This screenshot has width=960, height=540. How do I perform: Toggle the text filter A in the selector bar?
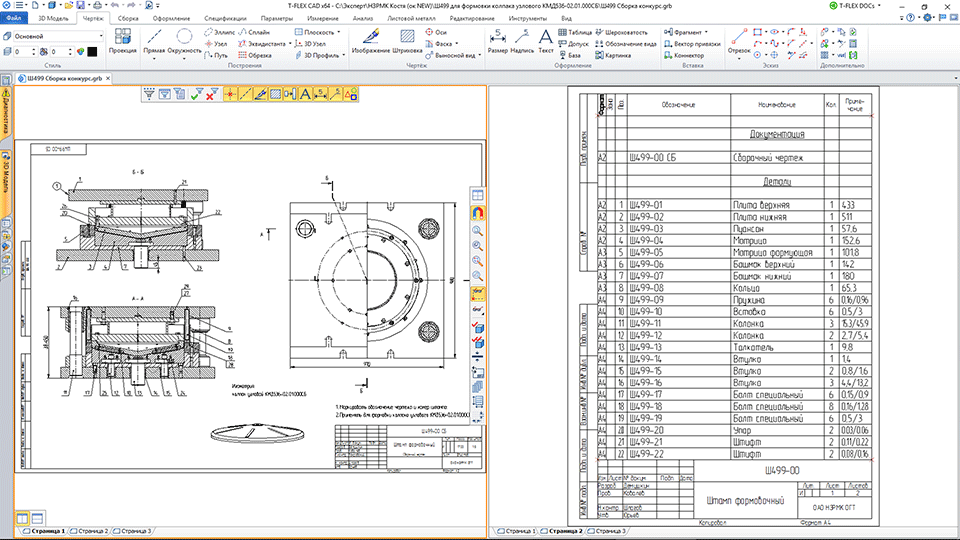coord(305,94)
